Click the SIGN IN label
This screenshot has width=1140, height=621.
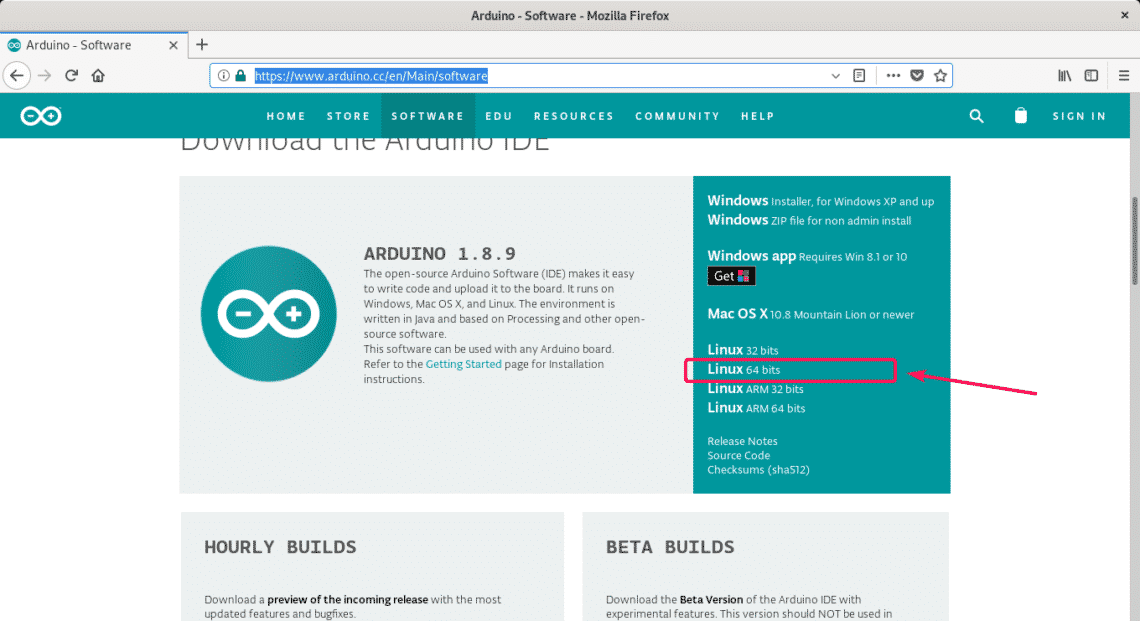click(x=1079, y=116)
